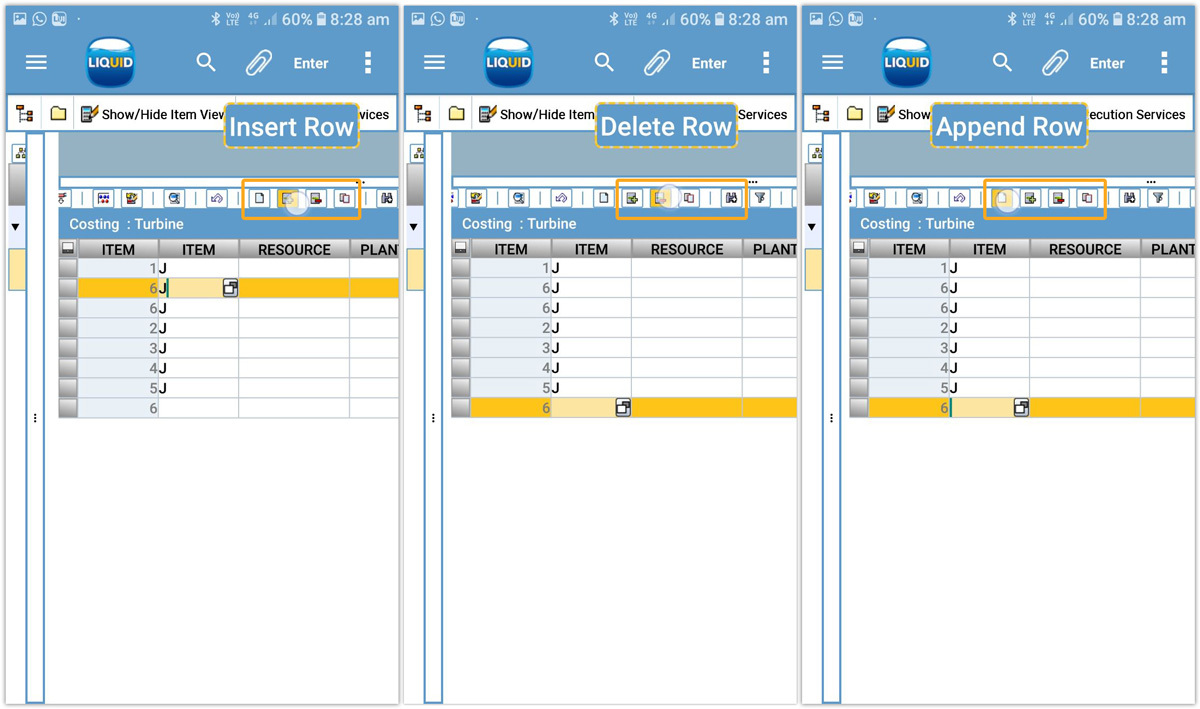Tap the search magnifier in middle screen header
Image resolution: width=1200 pixels, height=709 pixels.
[604, 63]
